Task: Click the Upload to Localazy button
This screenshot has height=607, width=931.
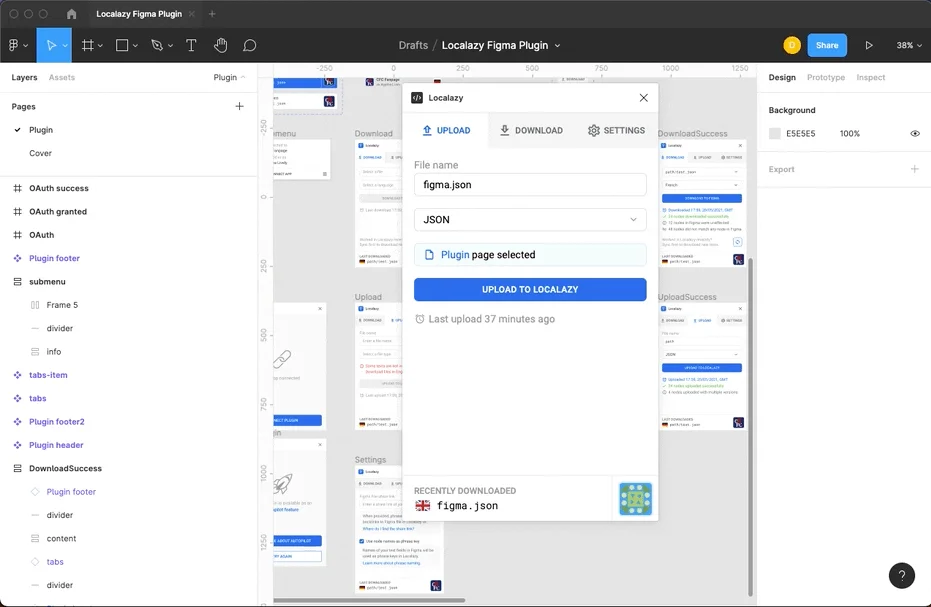Action: 530,289
